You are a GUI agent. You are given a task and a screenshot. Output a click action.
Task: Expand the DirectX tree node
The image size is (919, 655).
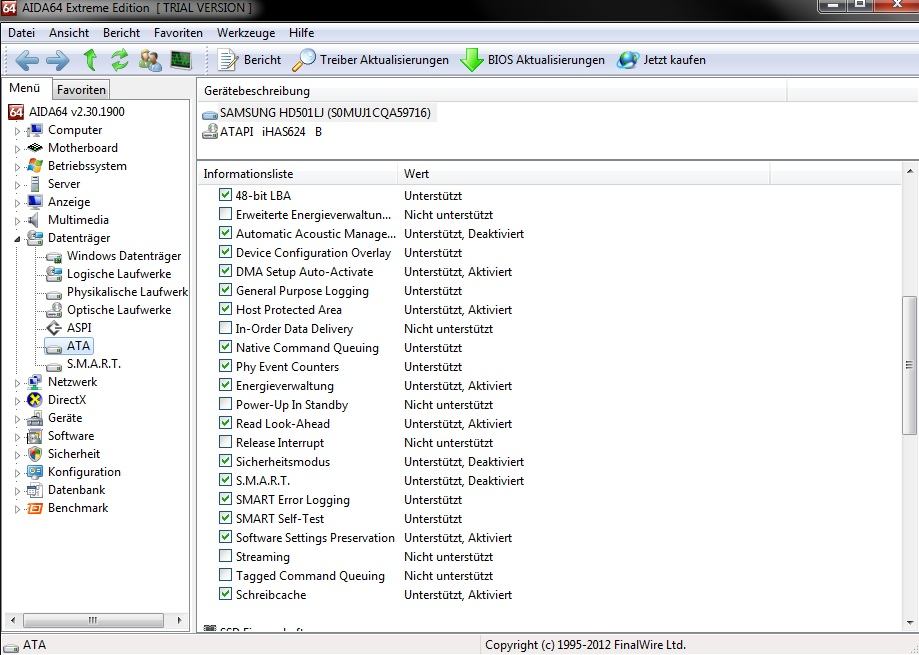coord(18,401)
